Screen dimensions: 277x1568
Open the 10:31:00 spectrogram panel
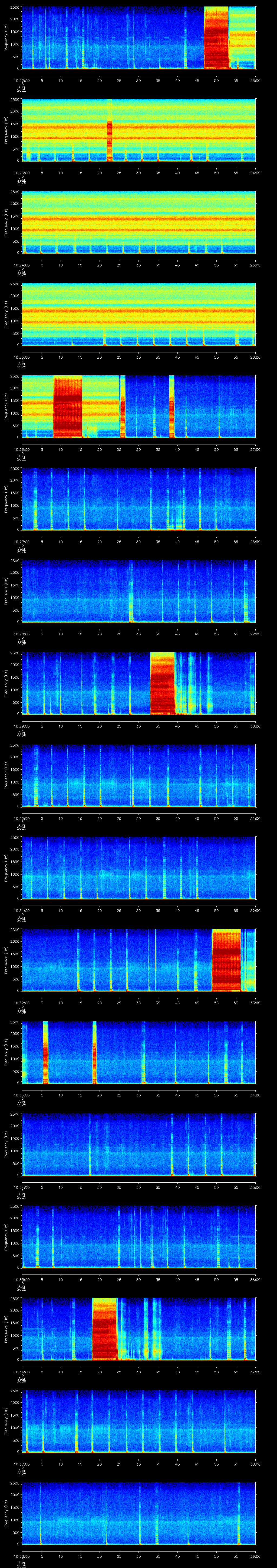(x=138, y=868)
